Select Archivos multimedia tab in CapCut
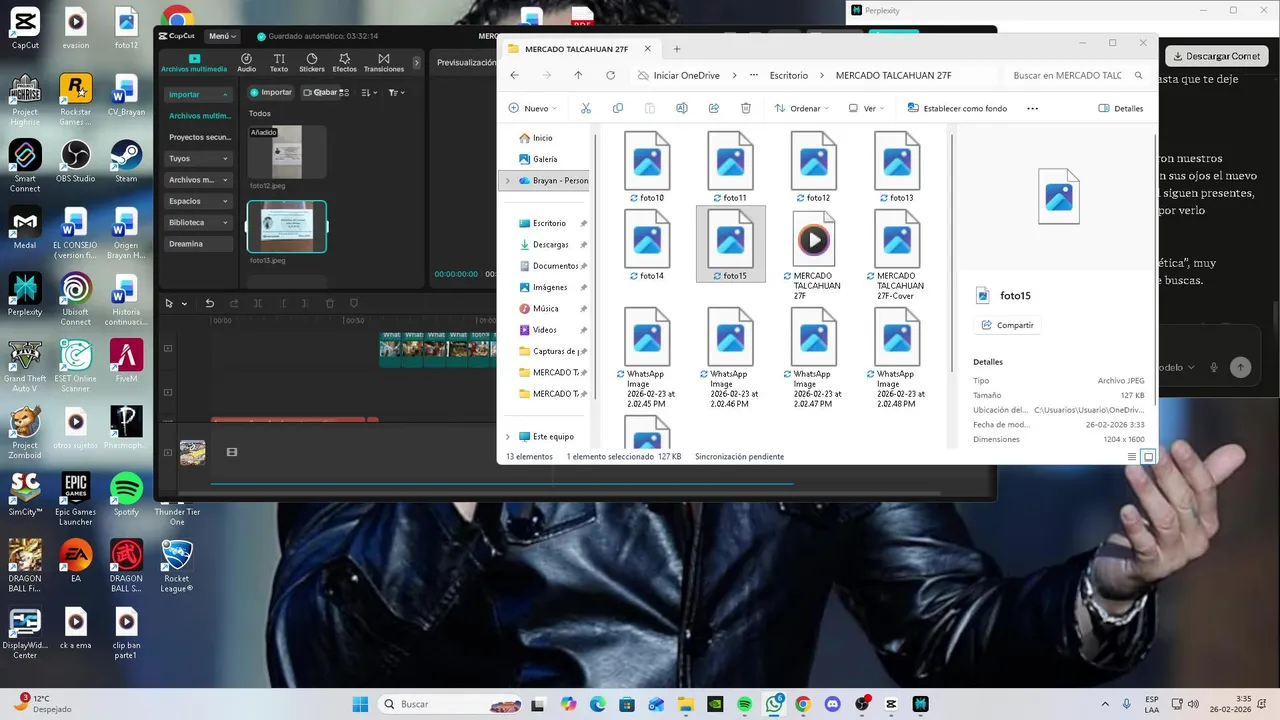The image size is (1280, 720). (x=194, y=63)
